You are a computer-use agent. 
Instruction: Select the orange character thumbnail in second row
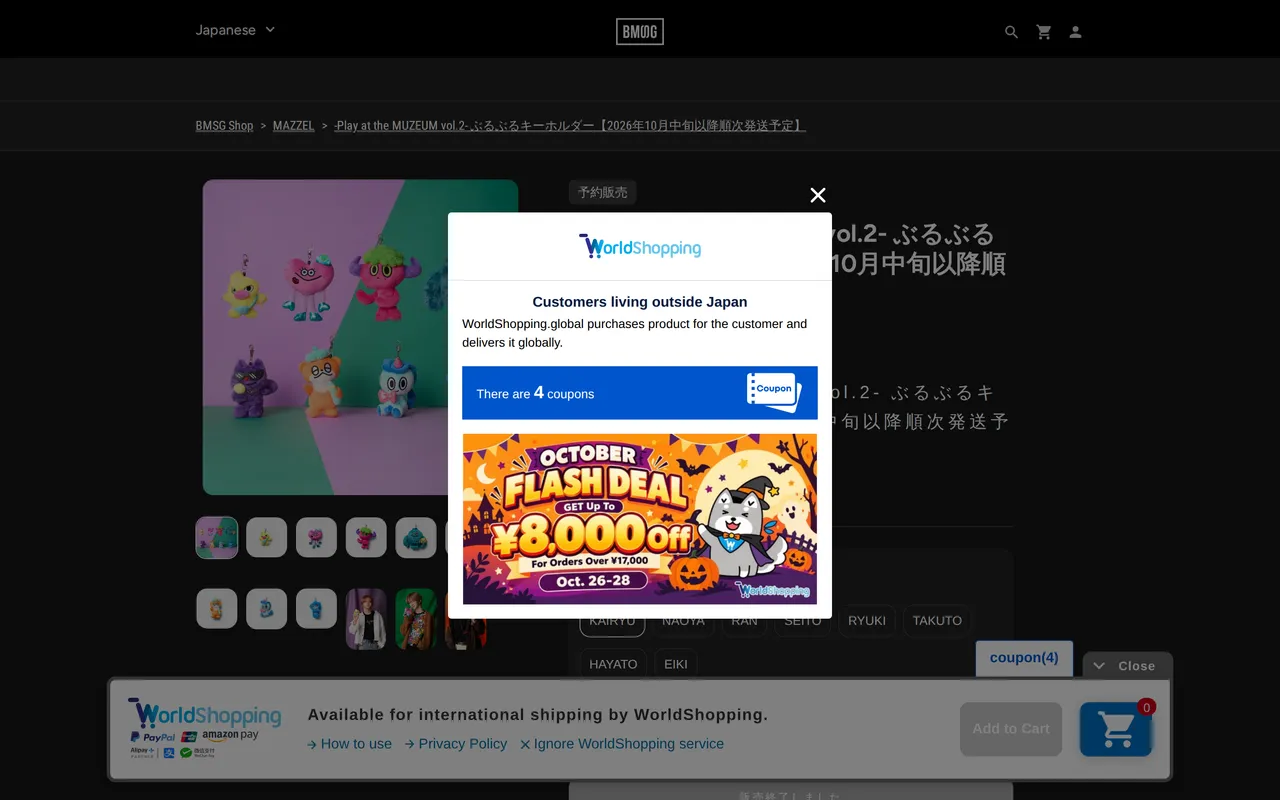click(x=217, y=609)
